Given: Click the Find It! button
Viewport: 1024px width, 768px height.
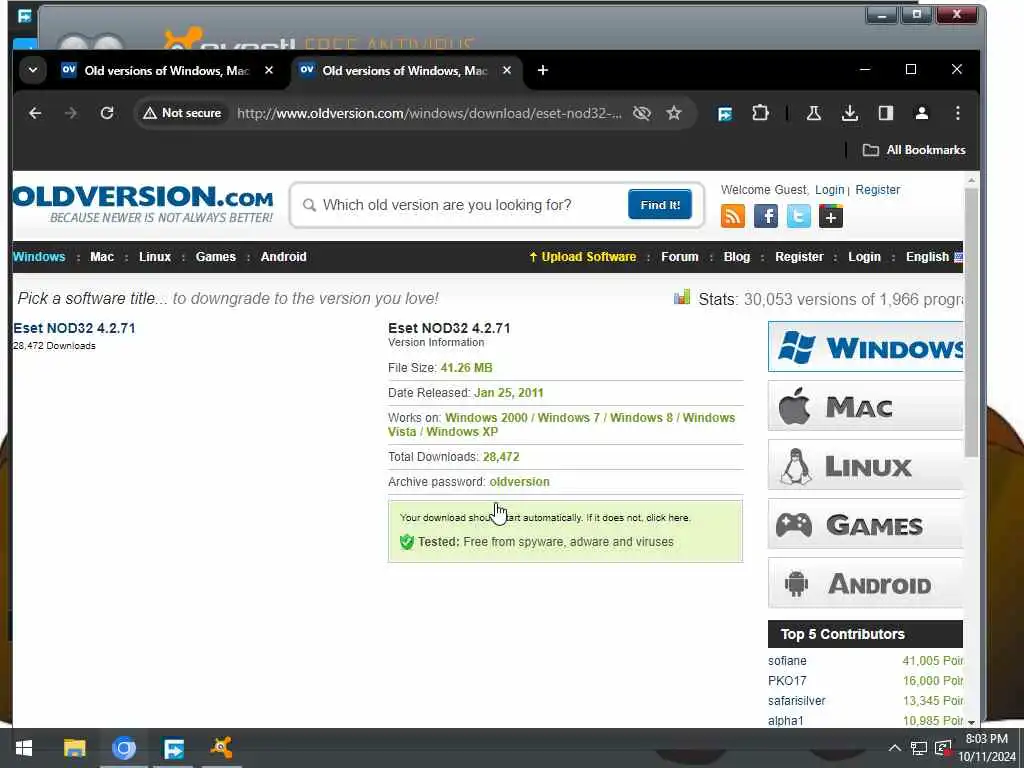Looking at the screenshot, I should coord(660,204).
